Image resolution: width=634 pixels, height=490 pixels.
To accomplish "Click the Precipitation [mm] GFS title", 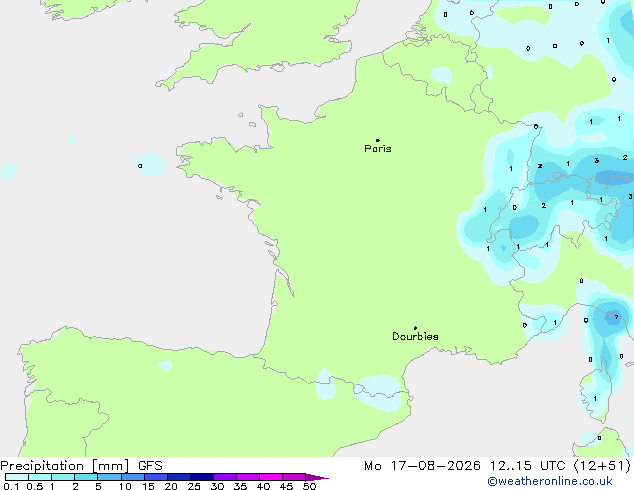I will (81, 466).
